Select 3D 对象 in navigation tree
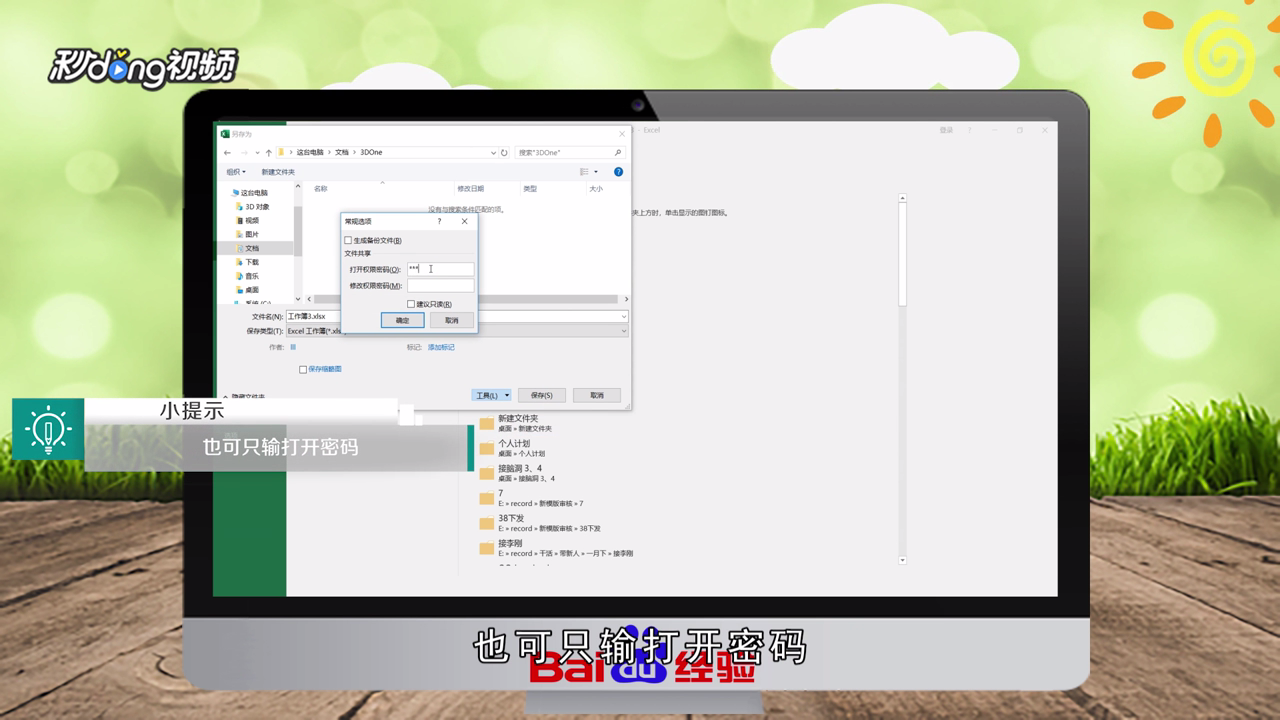 coord(257,207)
